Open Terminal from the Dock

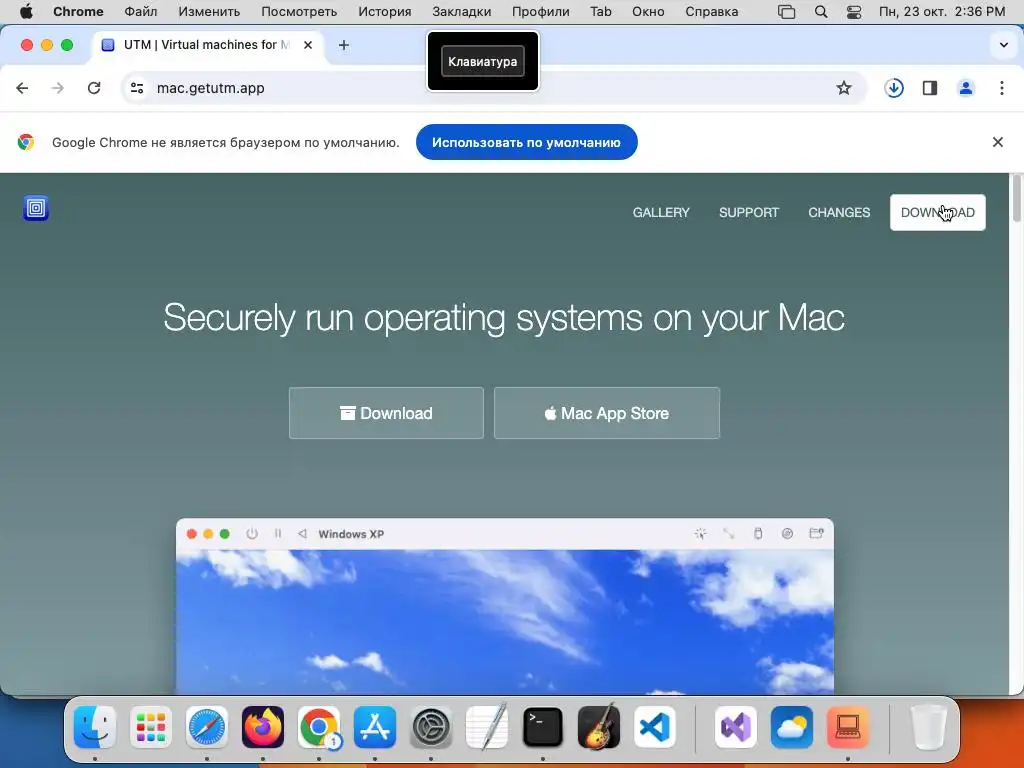[543, 727]
